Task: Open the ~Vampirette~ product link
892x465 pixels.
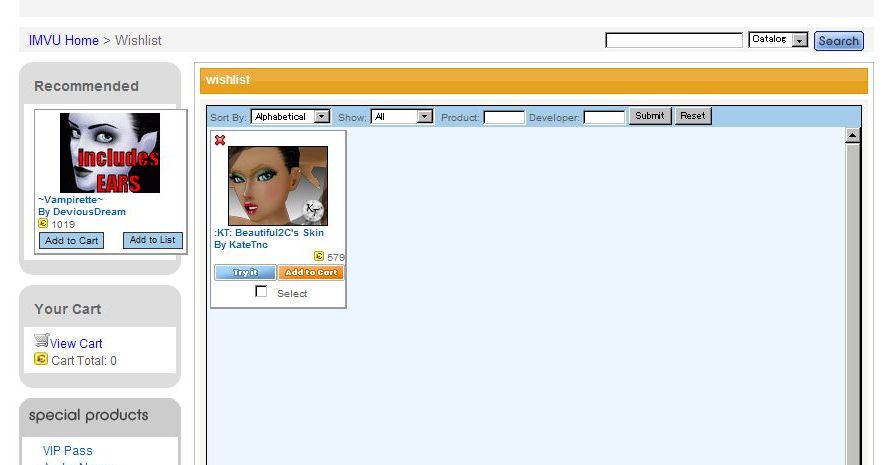Action: 71,200
